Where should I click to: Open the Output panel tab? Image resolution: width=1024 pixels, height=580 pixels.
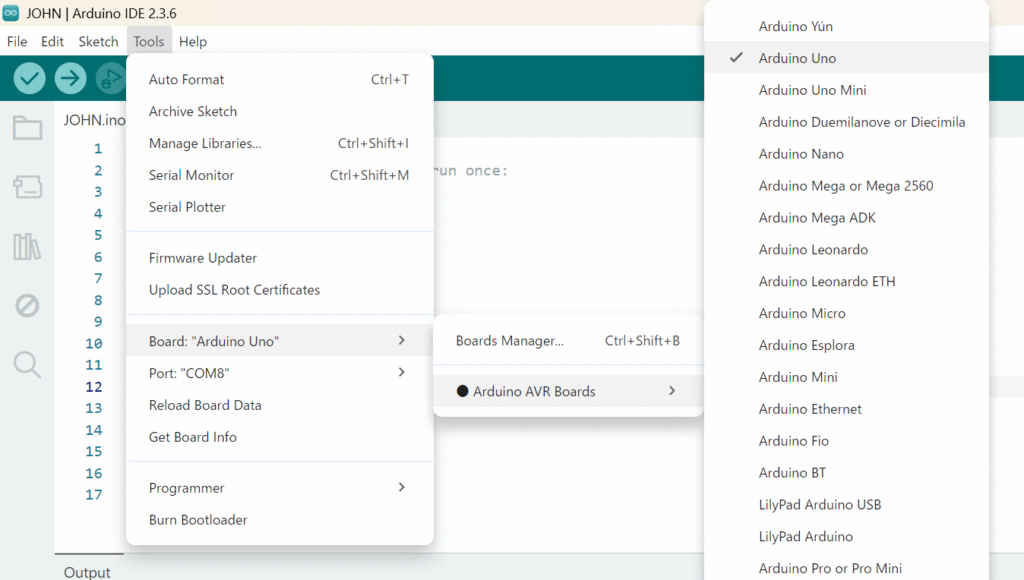87,572
